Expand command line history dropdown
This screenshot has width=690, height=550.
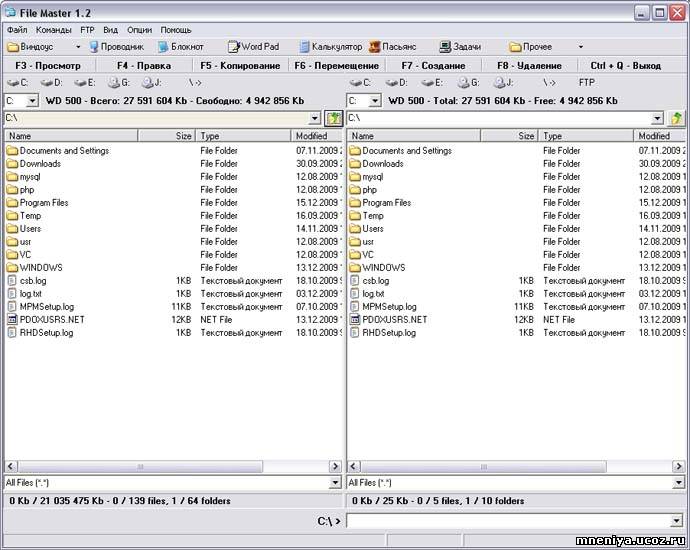[x=677, y=521]
